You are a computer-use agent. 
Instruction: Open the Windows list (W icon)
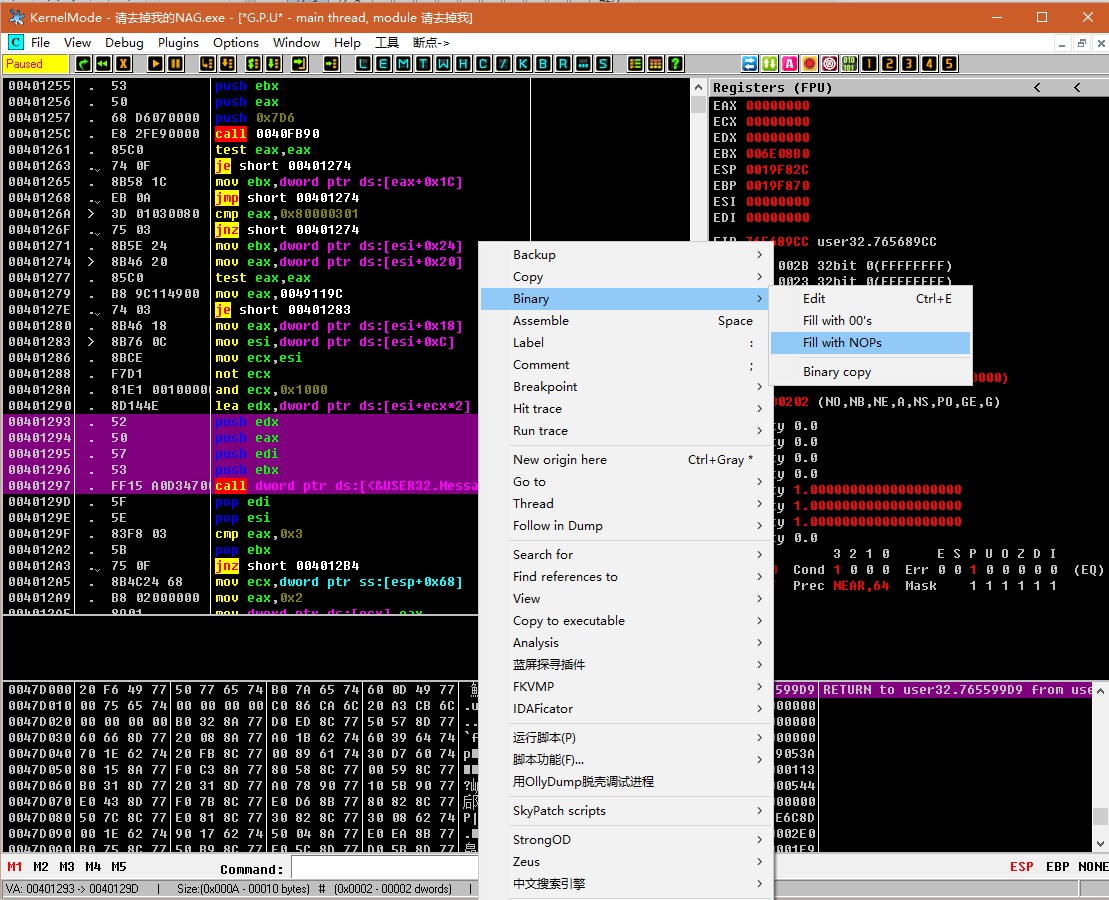[443, 64]
